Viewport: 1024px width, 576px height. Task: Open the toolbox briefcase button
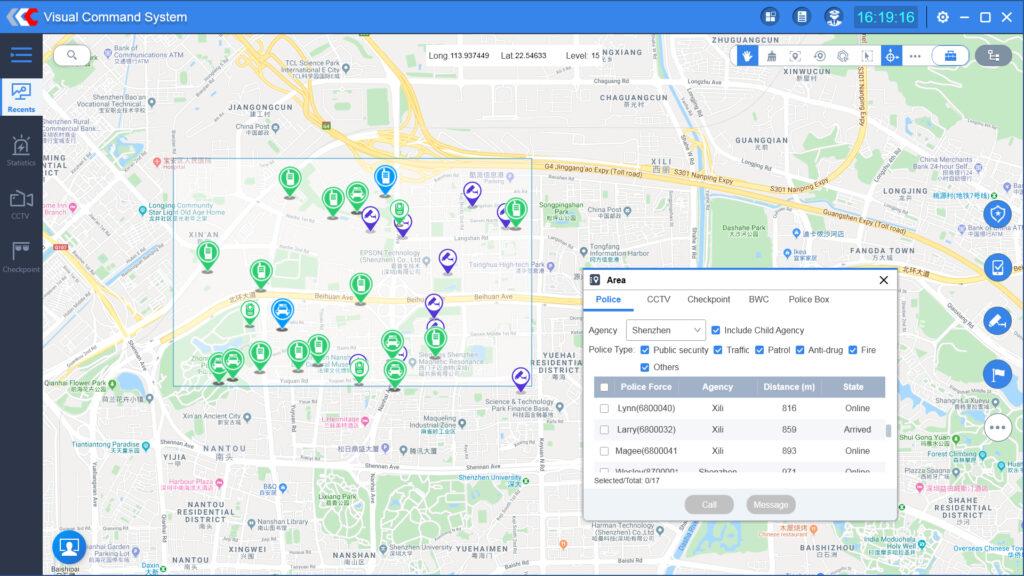click(x=950, y=56)
